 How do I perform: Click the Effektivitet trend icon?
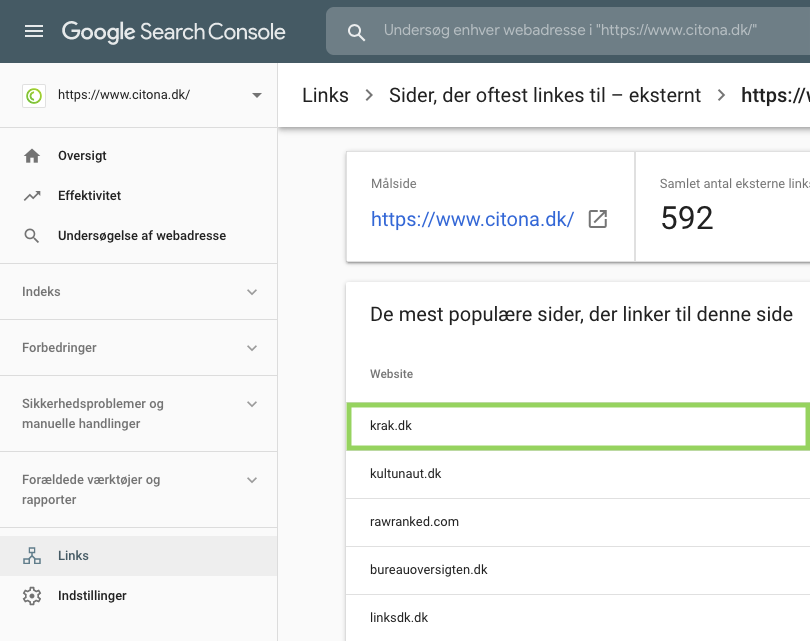[x=32, y=196]
